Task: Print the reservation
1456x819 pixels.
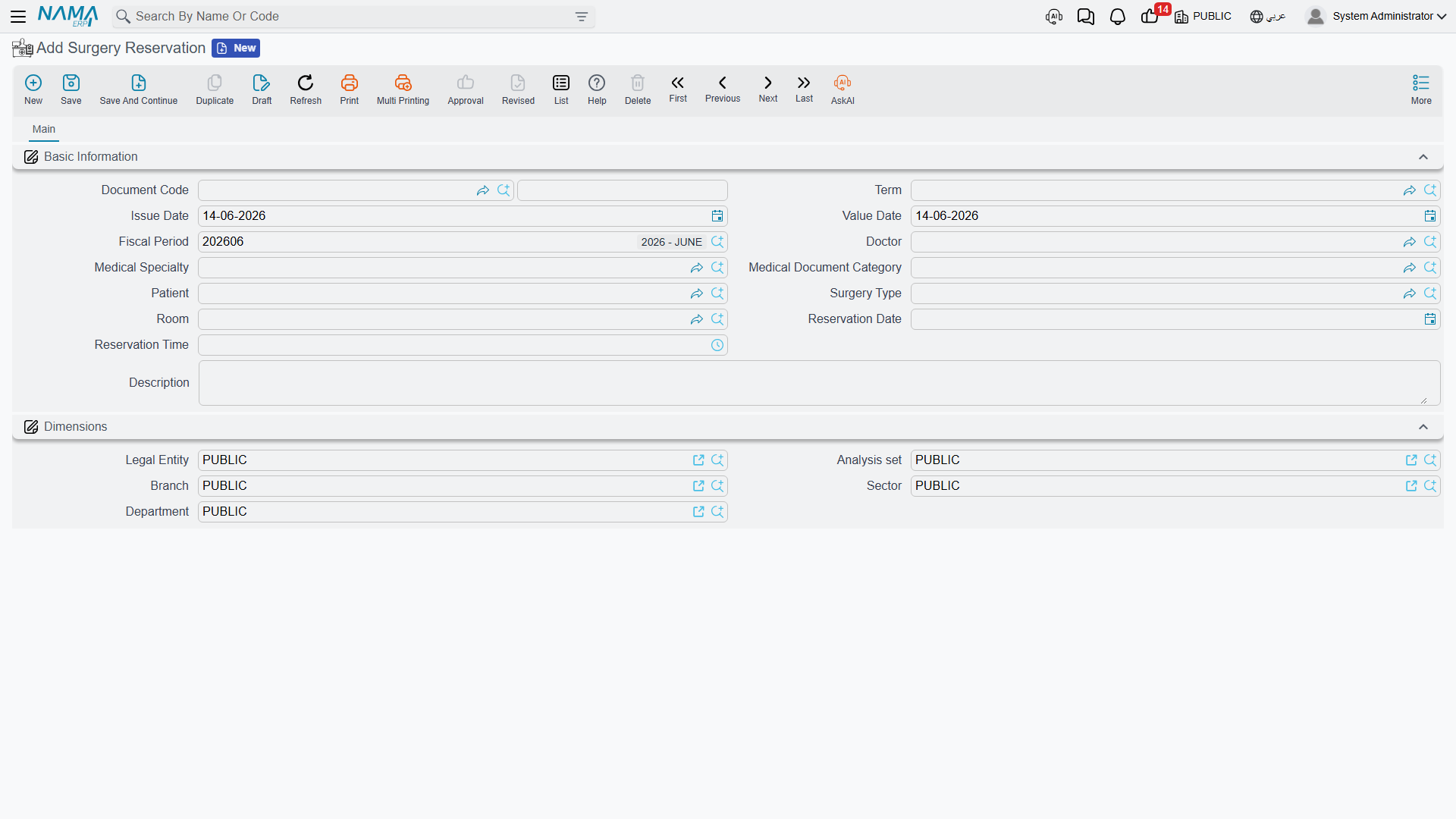Action: pyautogui.click(x=350, y=89)
